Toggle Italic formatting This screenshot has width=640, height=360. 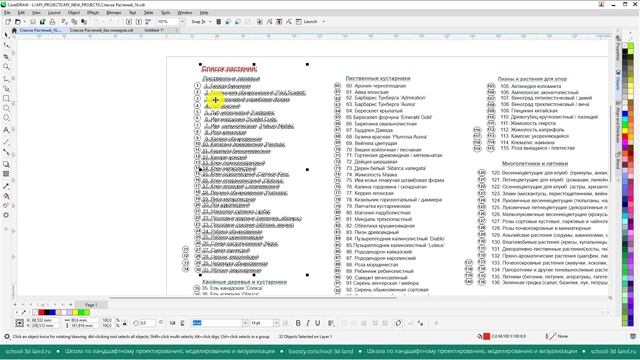coord(308,323)
